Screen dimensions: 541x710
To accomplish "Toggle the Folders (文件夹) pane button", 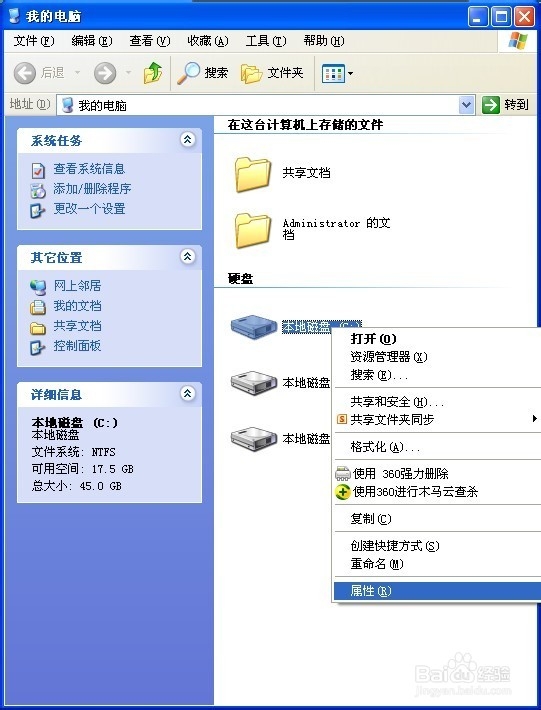I will pos(272,73).
